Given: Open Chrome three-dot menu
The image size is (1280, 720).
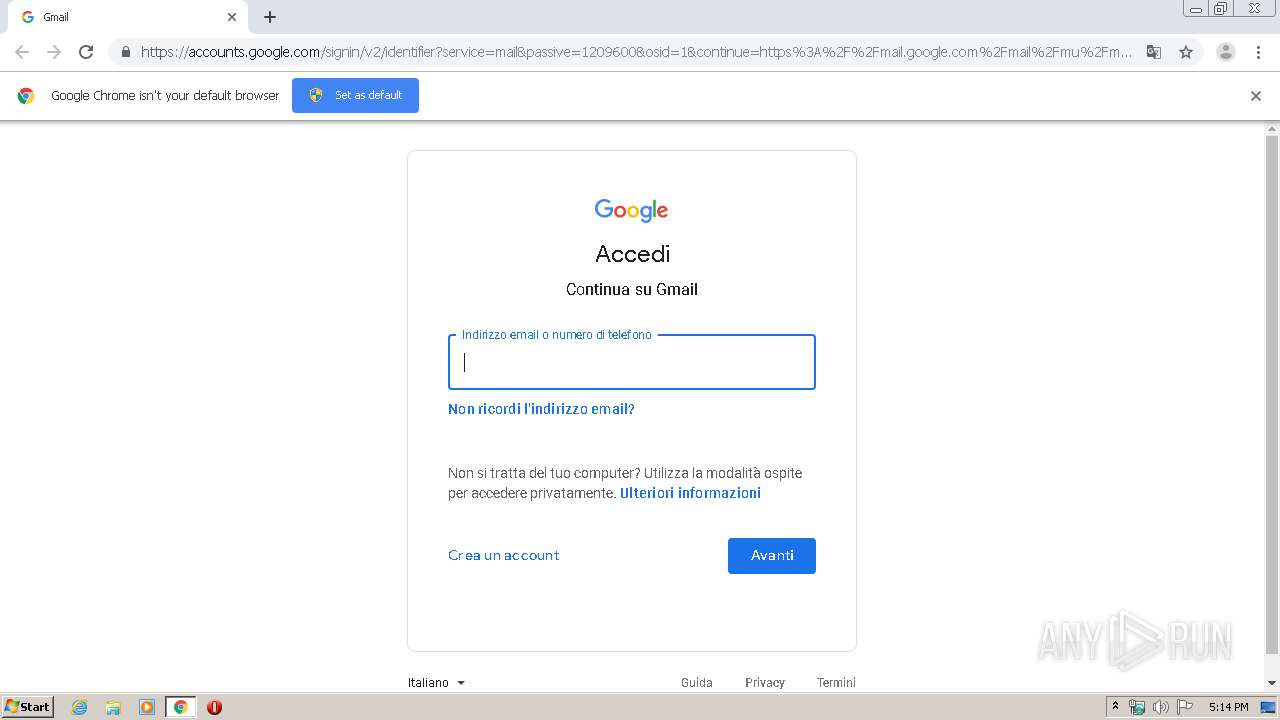Looking at the screenshot, I should pos(1259,52).
